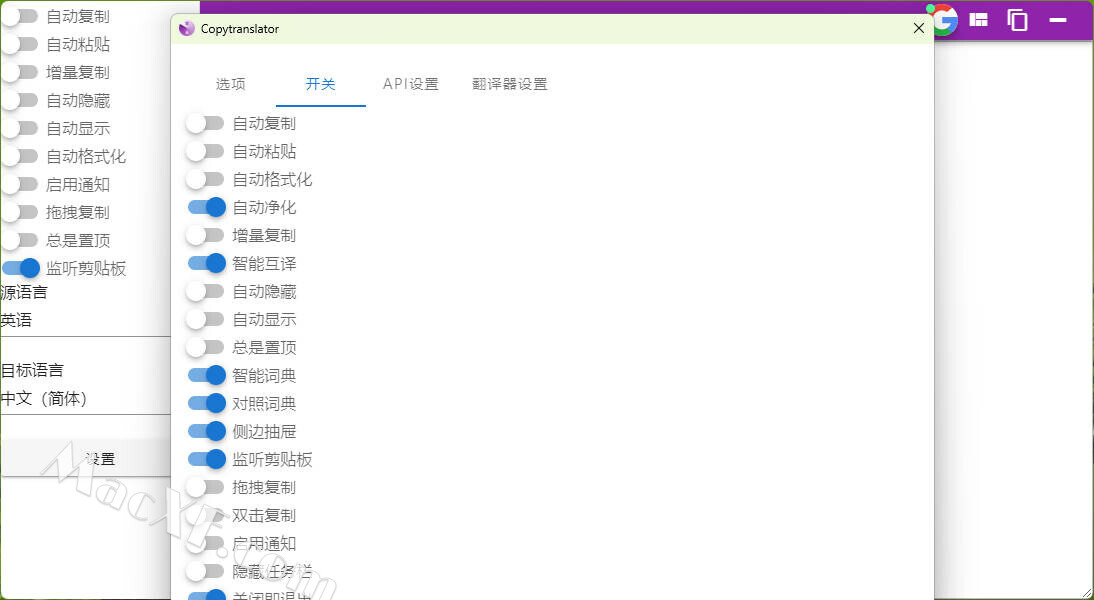Click the 设置 button in the left panel
Image resolution: width=1094 pixels, height=600 pixels.
[99, 459]
